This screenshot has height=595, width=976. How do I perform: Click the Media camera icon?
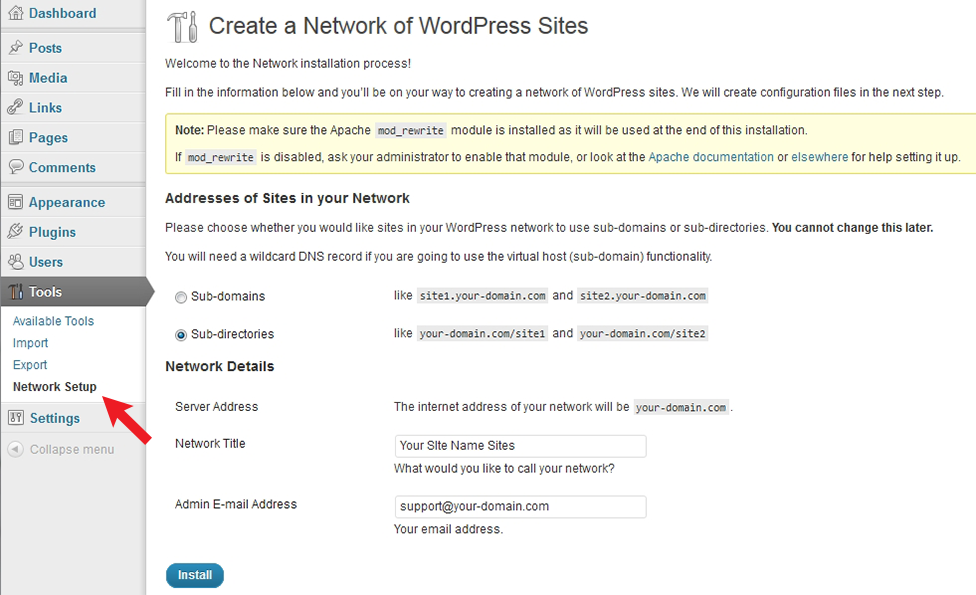(16, 78)
